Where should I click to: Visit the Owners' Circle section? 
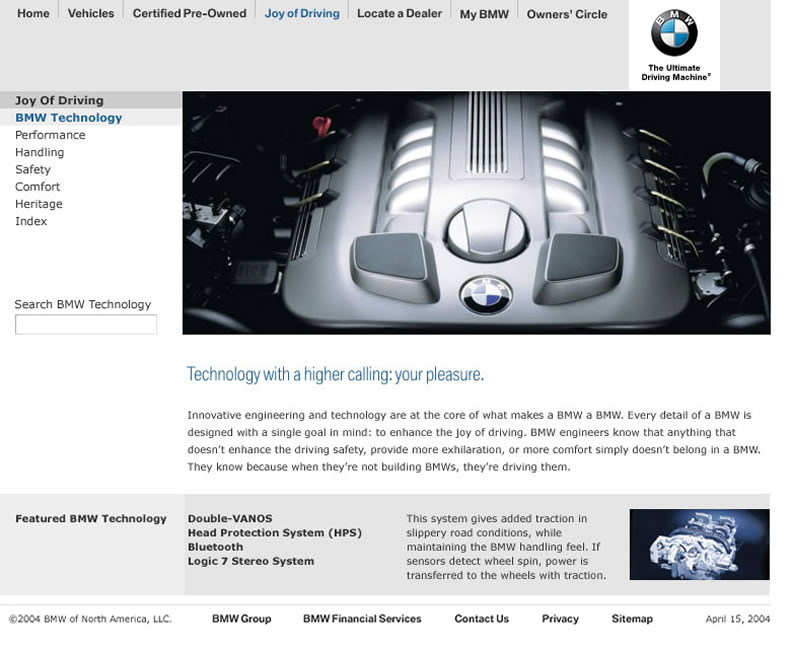click(567, 15)
